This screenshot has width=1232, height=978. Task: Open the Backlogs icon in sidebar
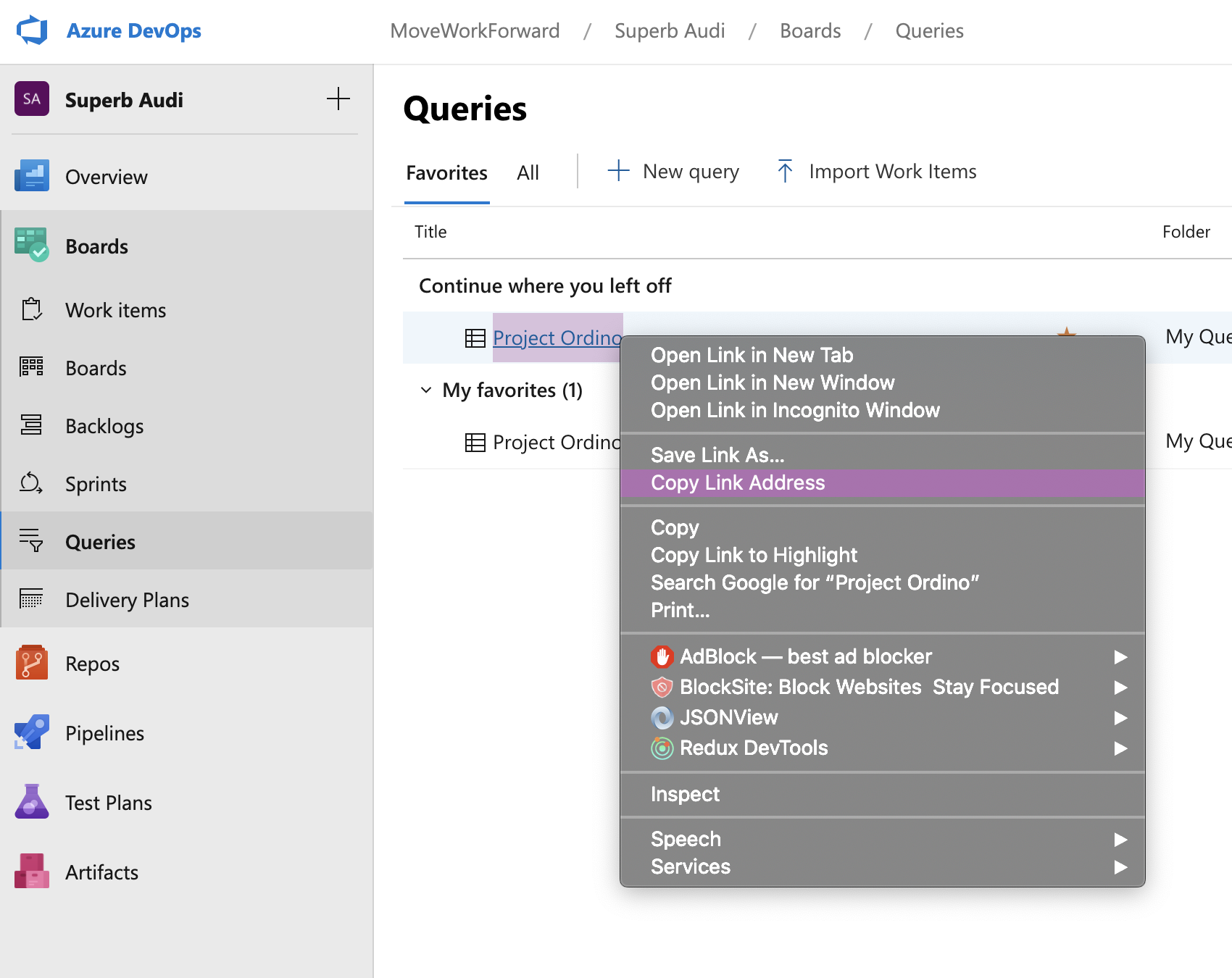[x=31, y=425]
